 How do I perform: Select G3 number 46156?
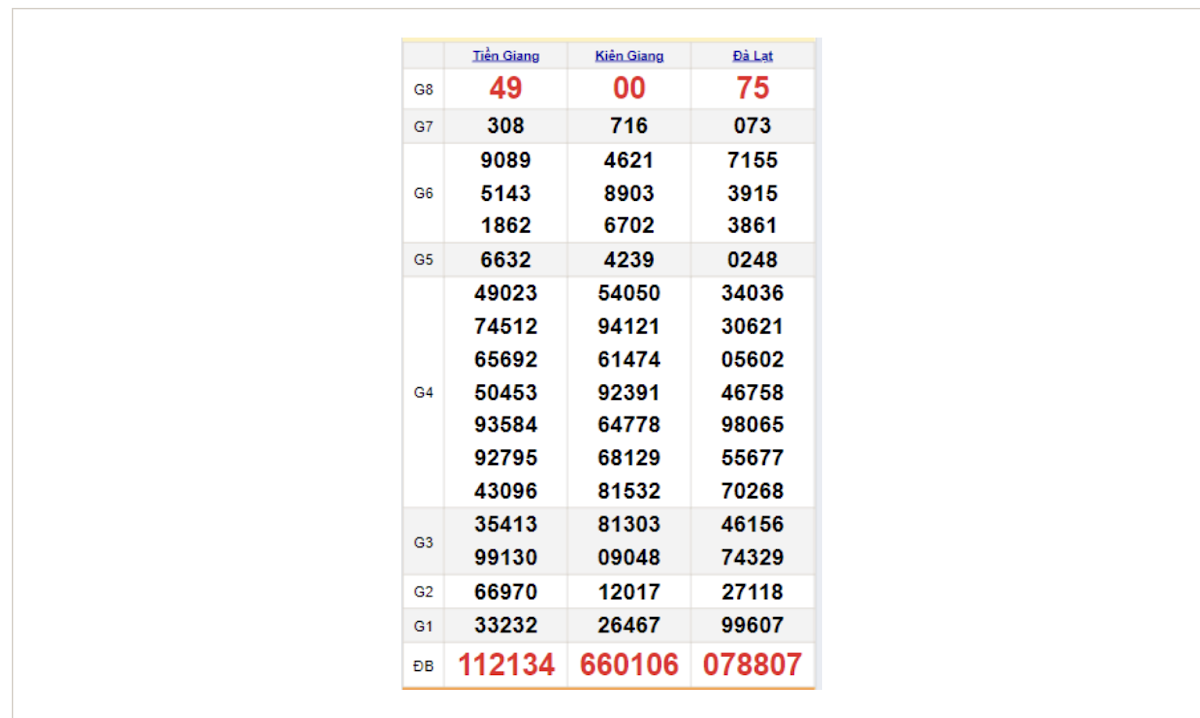[752, 524]
